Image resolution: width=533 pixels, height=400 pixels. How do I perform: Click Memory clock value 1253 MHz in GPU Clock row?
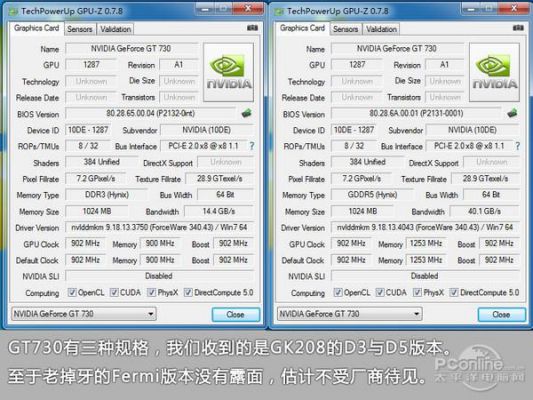coord(426,243)
